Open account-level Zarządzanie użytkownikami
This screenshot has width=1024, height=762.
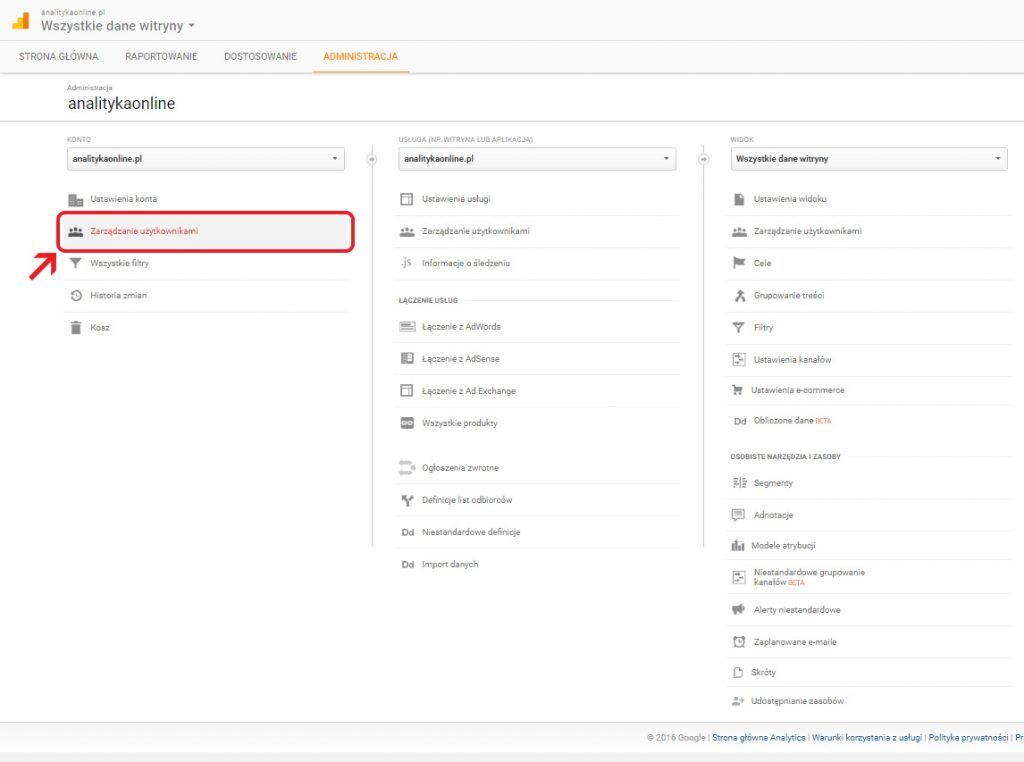[206, 231]
